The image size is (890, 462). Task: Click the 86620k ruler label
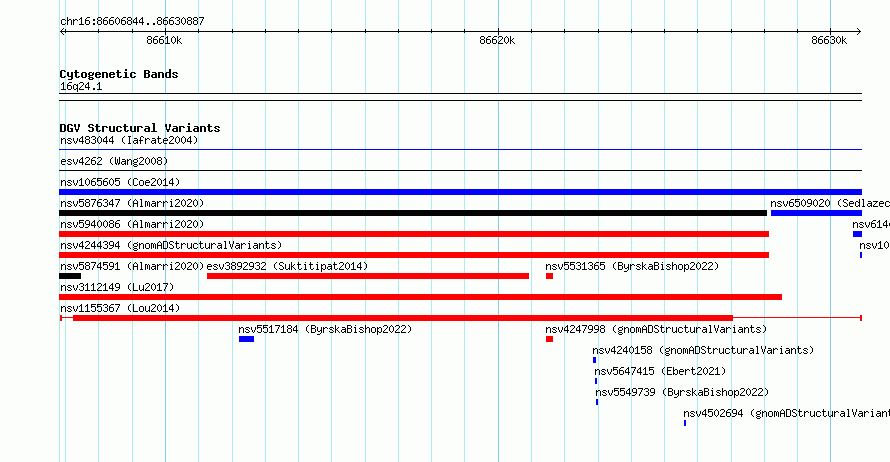(497, 40)
